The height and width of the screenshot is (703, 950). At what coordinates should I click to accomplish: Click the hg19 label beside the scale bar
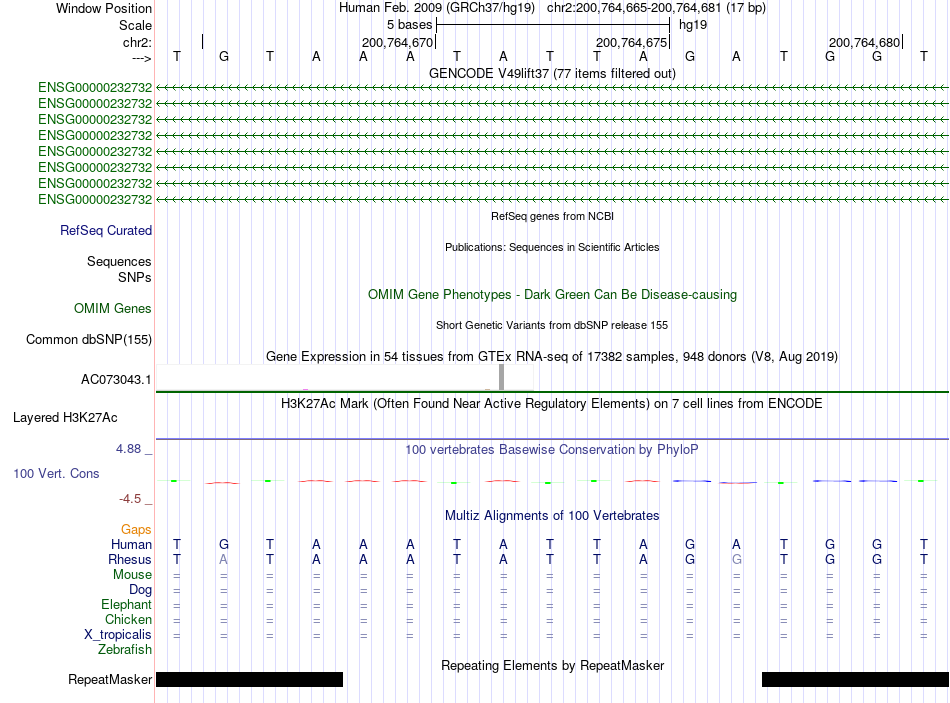pyautogui.click(x=693, y=25)
